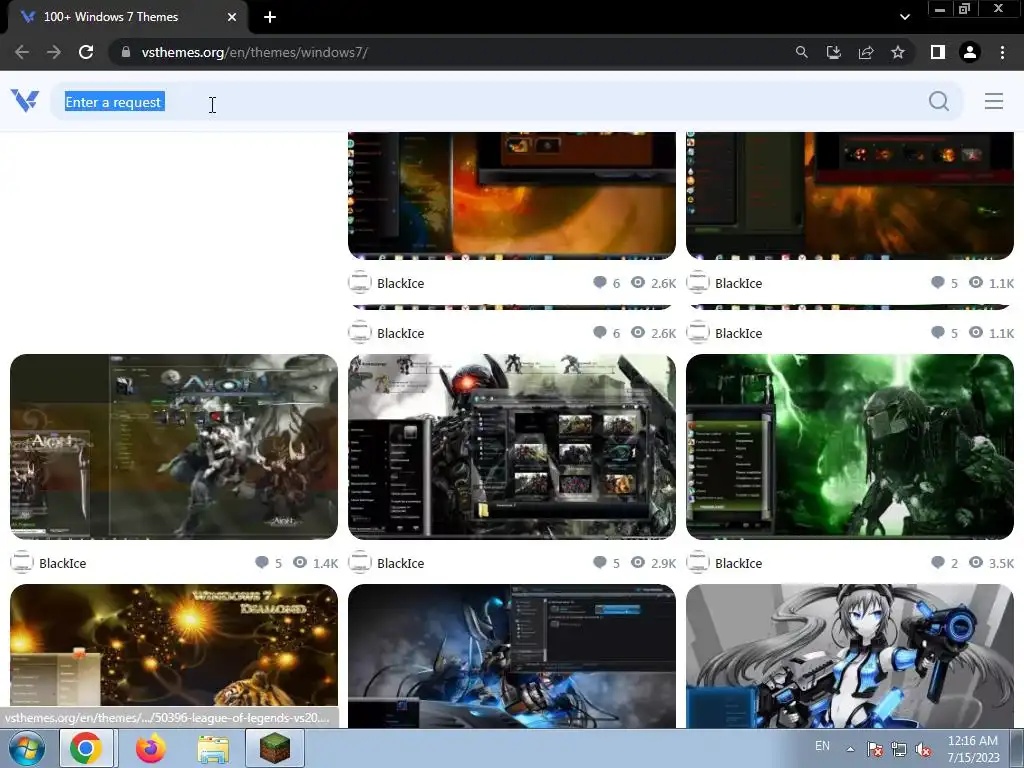Open Minecraft block icon in taskbar

pyautogui.click(x=275, y=748)
